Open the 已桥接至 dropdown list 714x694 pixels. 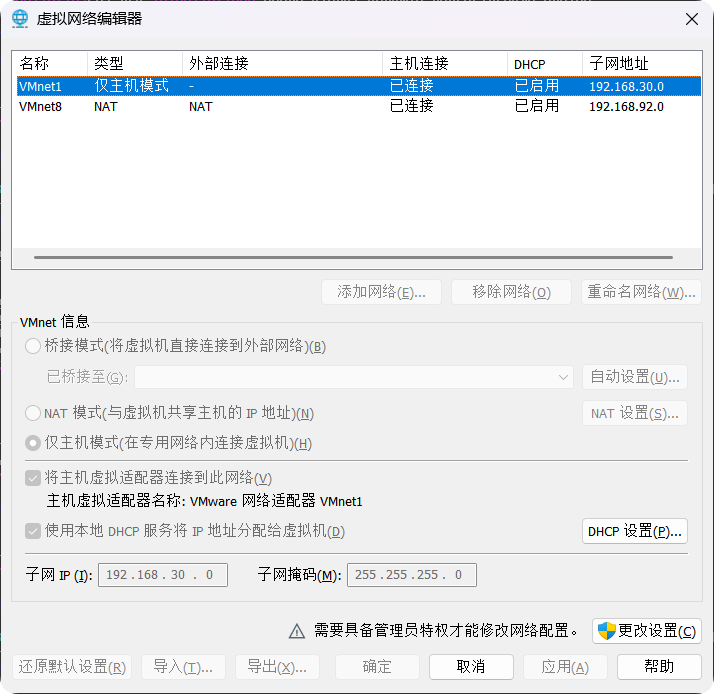(354, 377)
